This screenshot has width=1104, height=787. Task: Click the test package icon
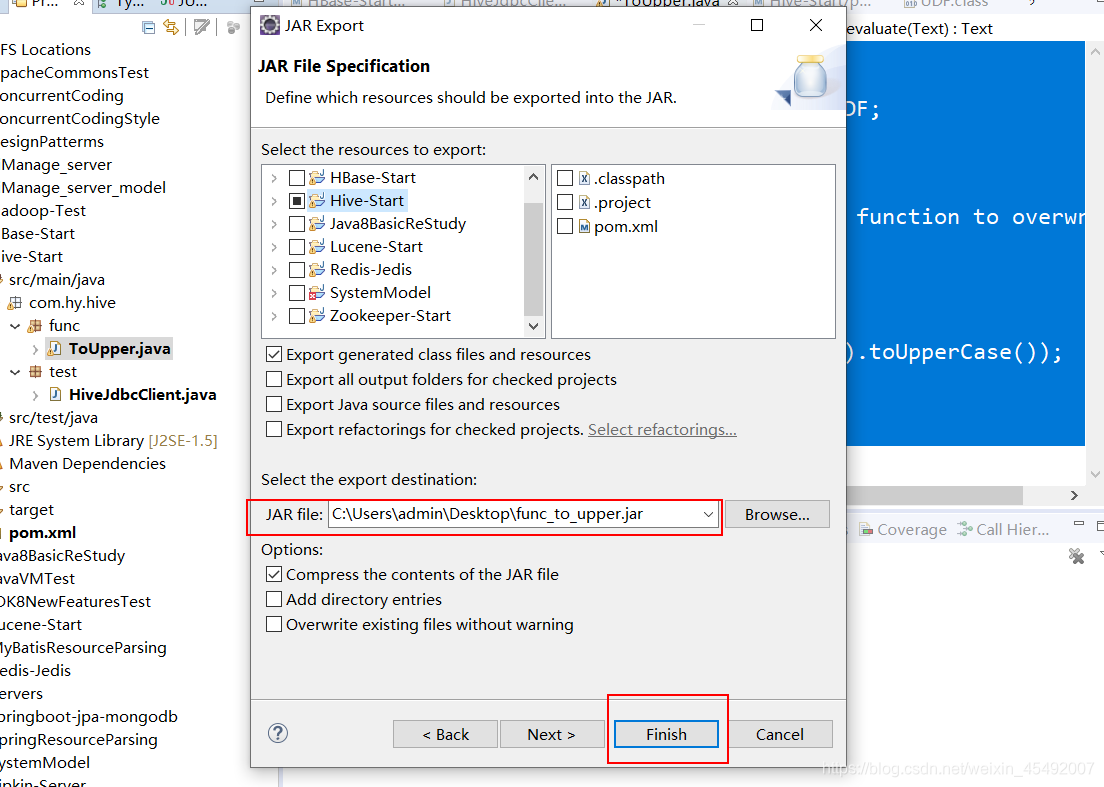[x=34, y=372]
